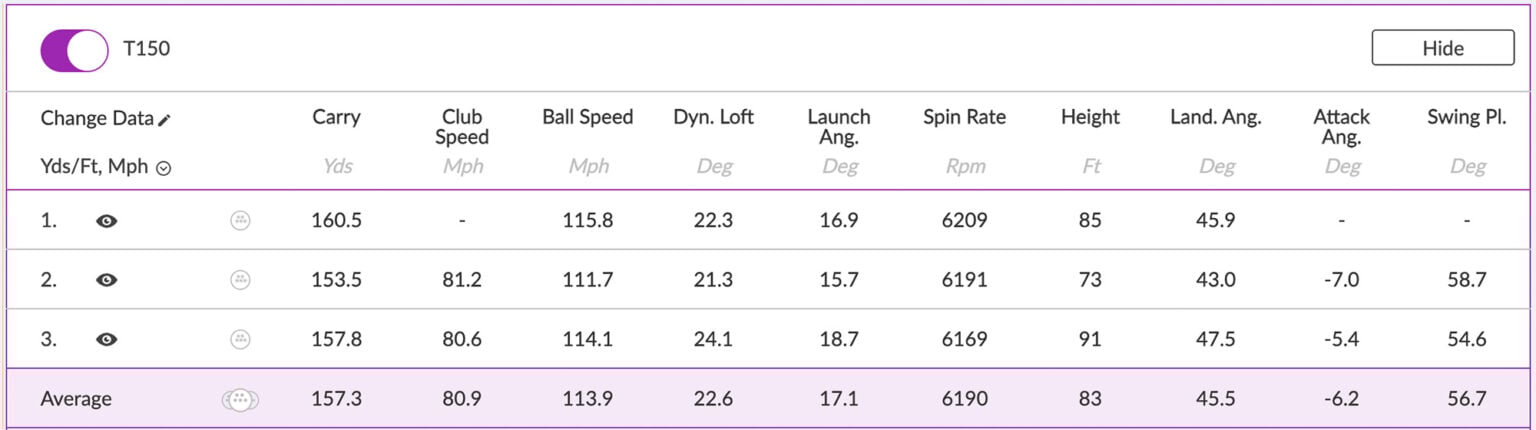Select the Average summary row label

pyautogui.click(x=76, y=399)
